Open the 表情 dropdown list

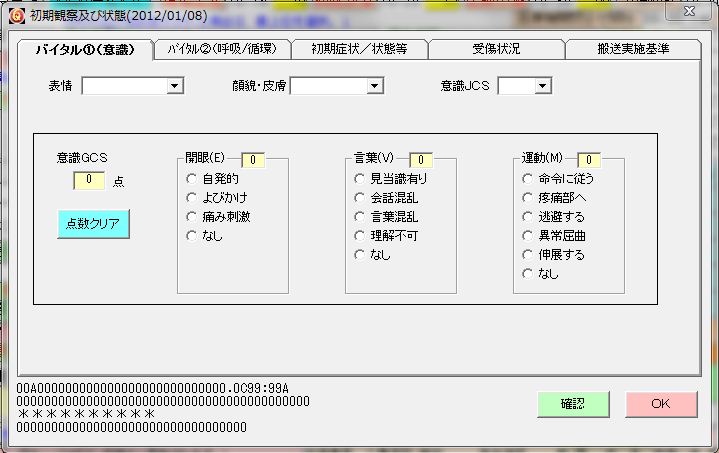pos(175,87)
